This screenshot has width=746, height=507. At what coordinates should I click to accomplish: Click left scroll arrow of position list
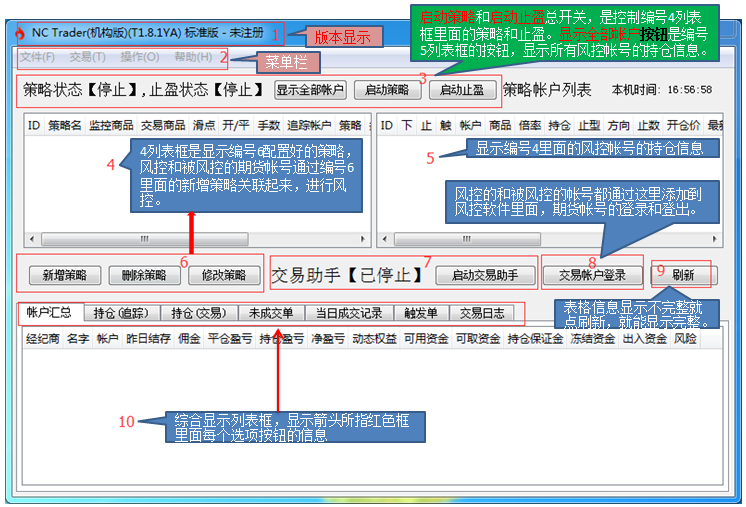384,239
